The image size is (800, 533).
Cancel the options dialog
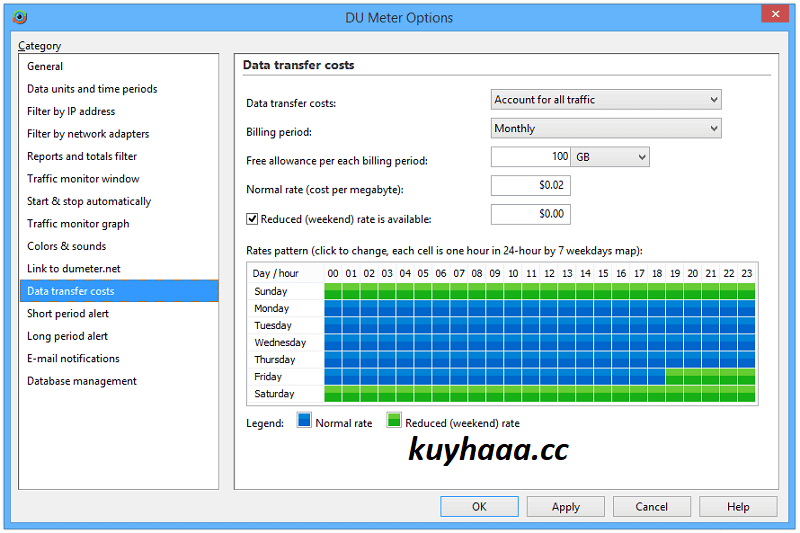(652, 506)
